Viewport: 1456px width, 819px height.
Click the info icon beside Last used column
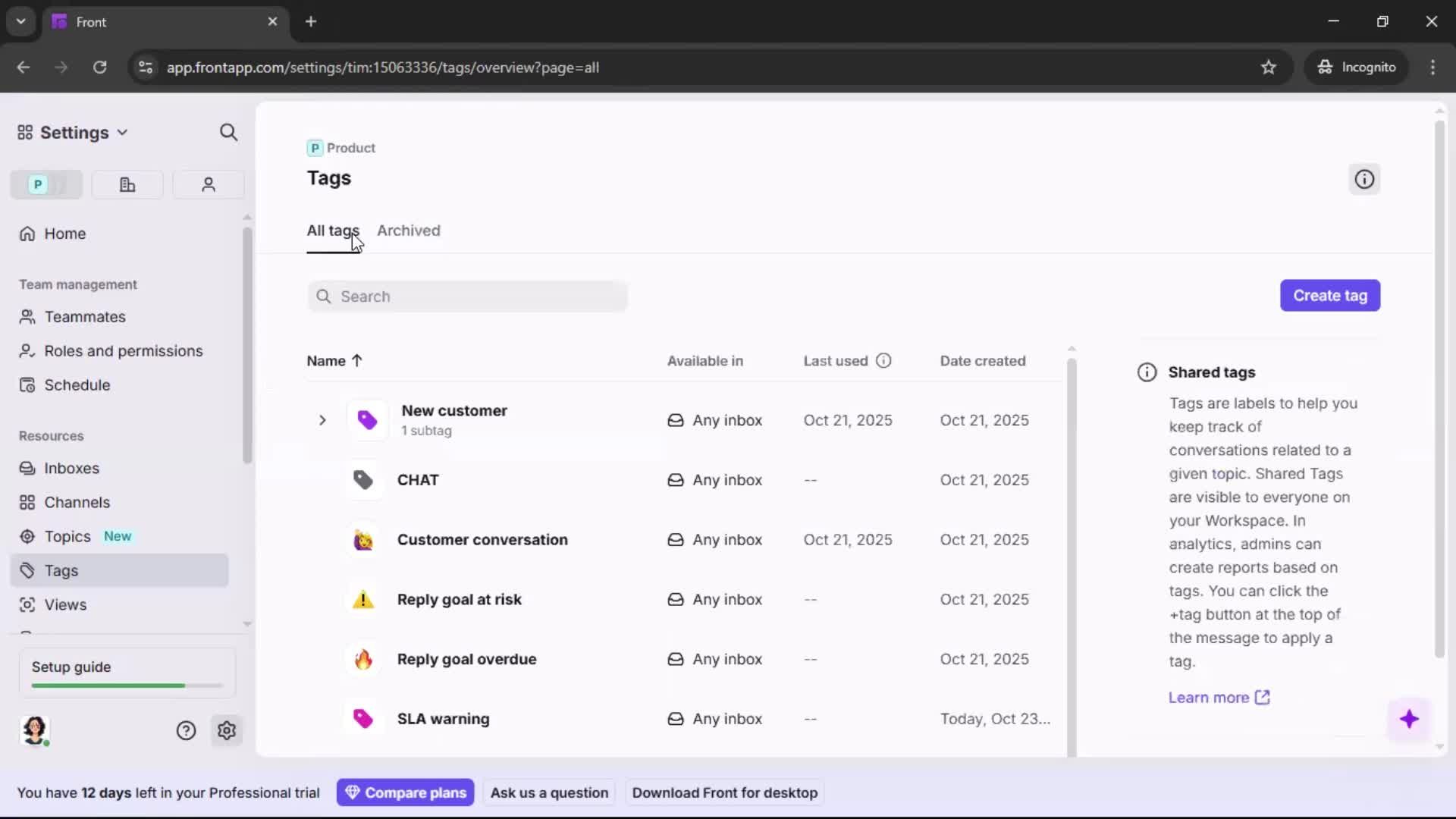click(884, 361)
